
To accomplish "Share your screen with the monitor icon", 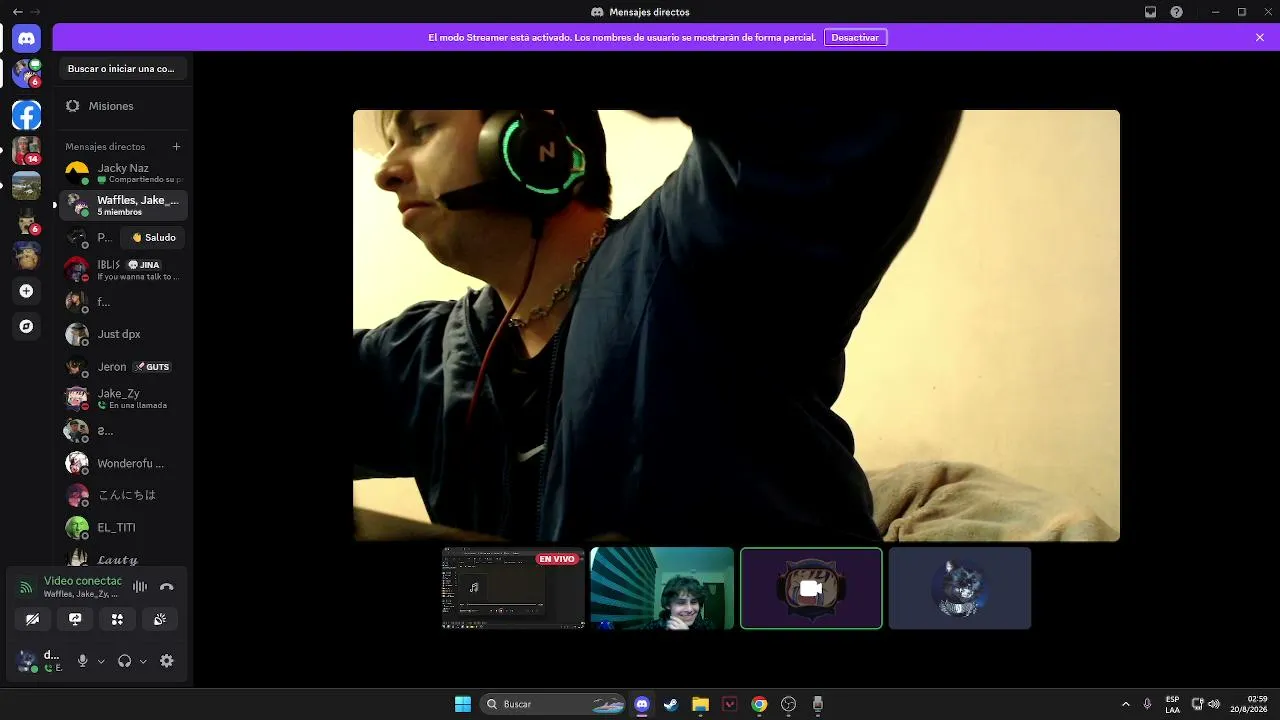I will tap(75, 620).
